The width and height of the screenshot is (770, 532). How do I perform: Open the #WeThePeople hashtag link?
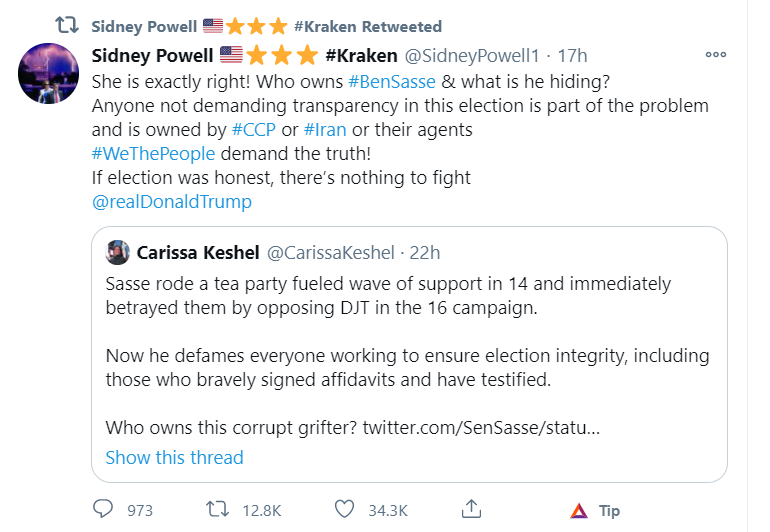(151, 154)
